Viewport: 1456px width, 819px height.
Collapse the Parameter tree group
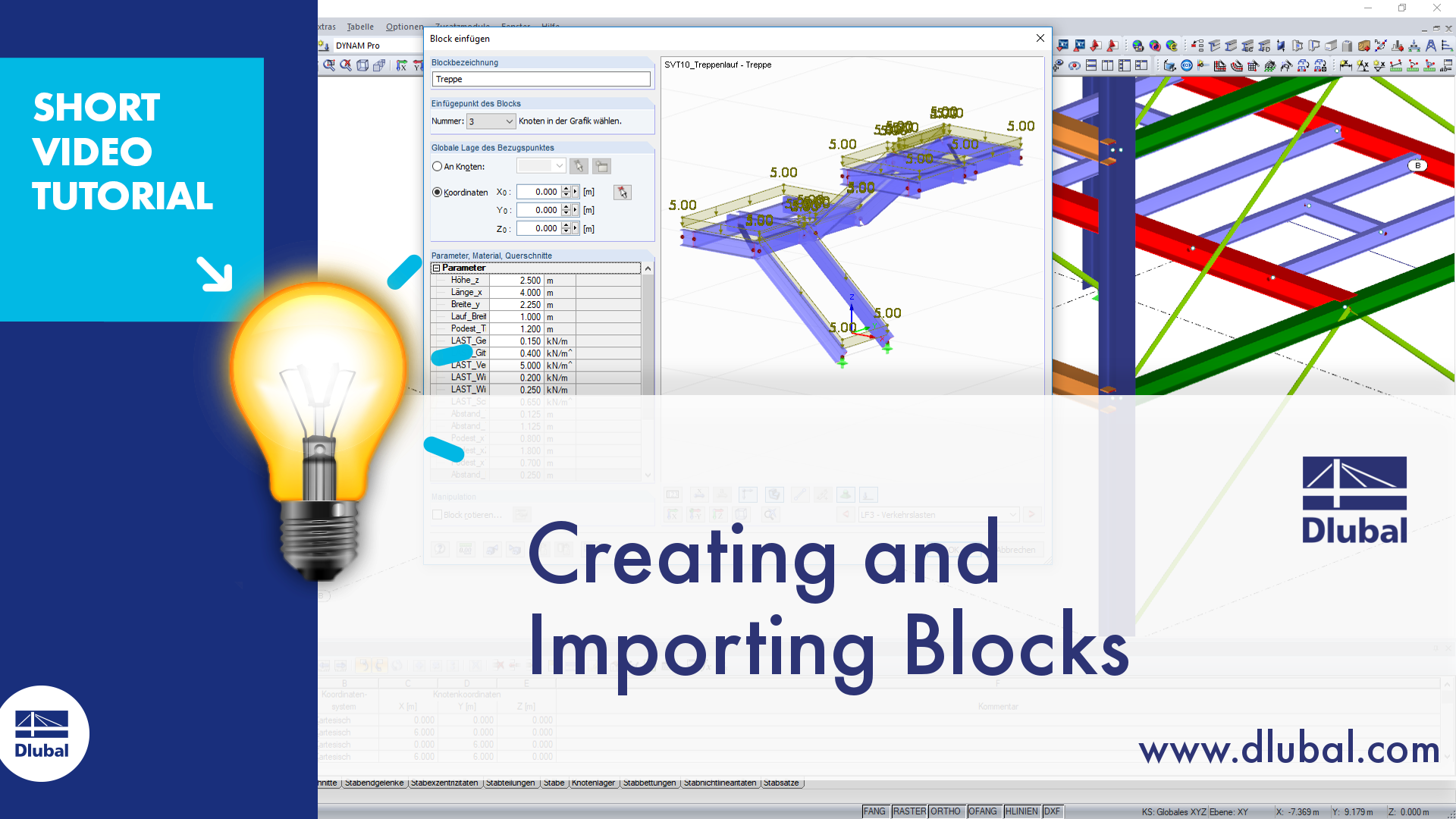pos(436,268)
